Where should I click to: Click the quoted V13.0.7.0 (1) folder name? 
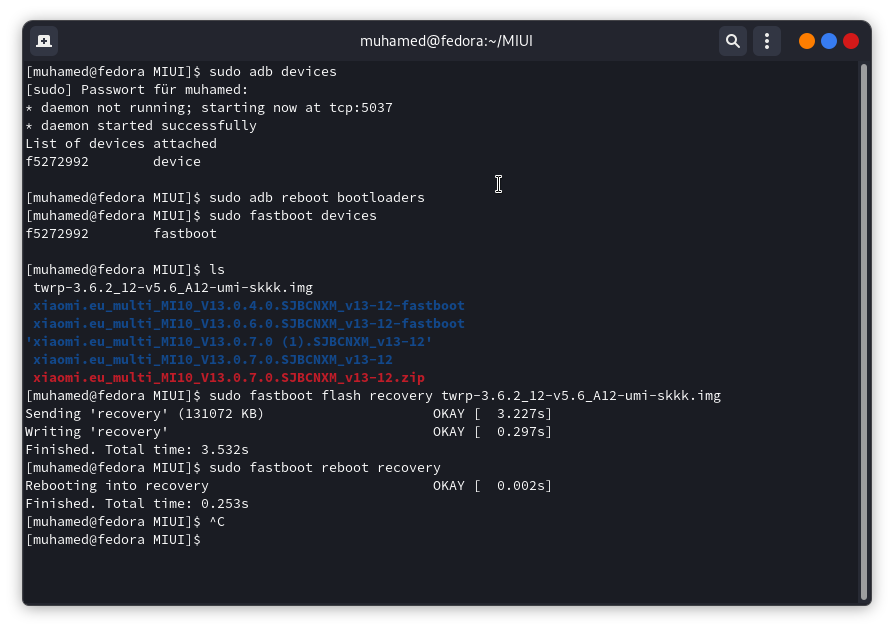229,342
